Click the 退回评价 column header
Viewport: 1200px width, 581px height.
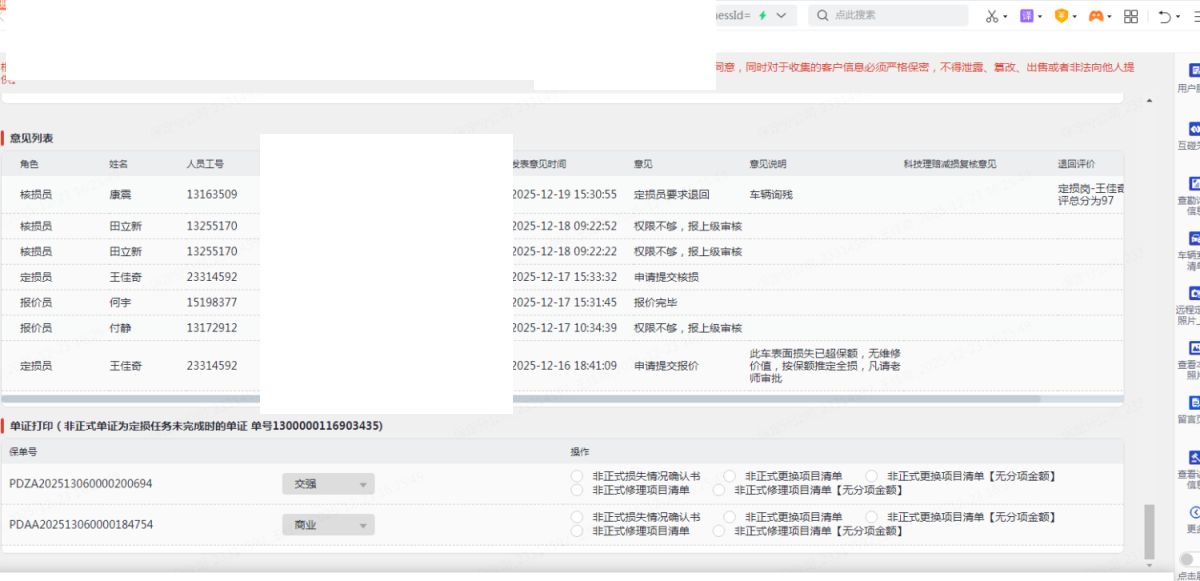(x=1076, y=164)
